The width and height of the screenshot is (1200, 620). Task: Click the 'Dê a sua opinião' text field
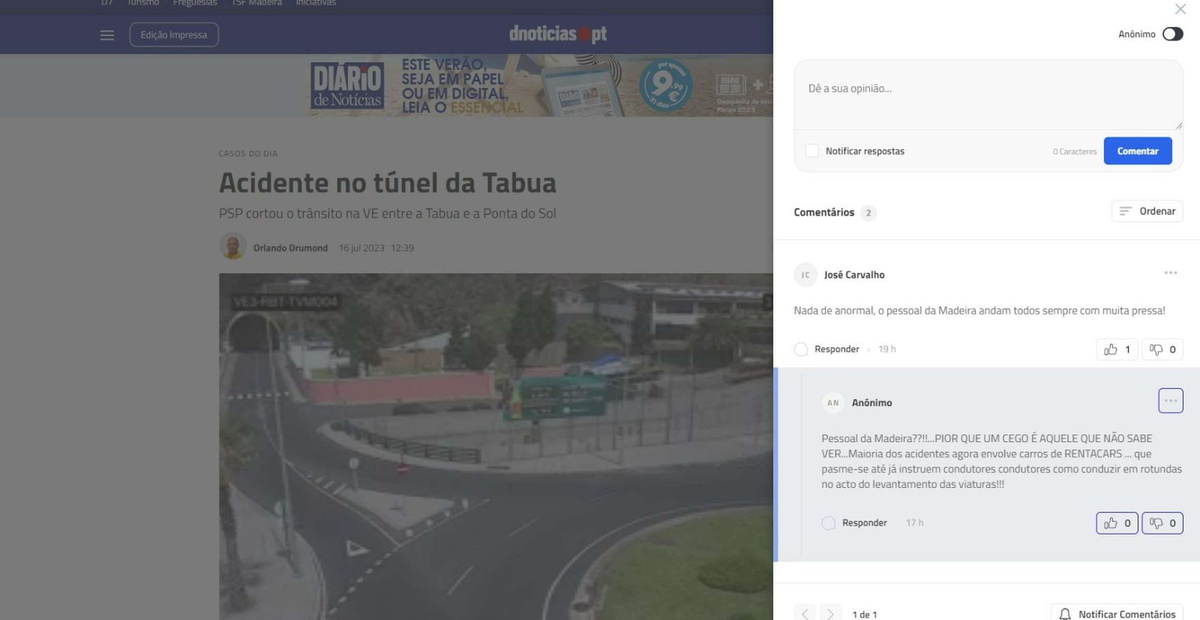click(x=988, y=90)
